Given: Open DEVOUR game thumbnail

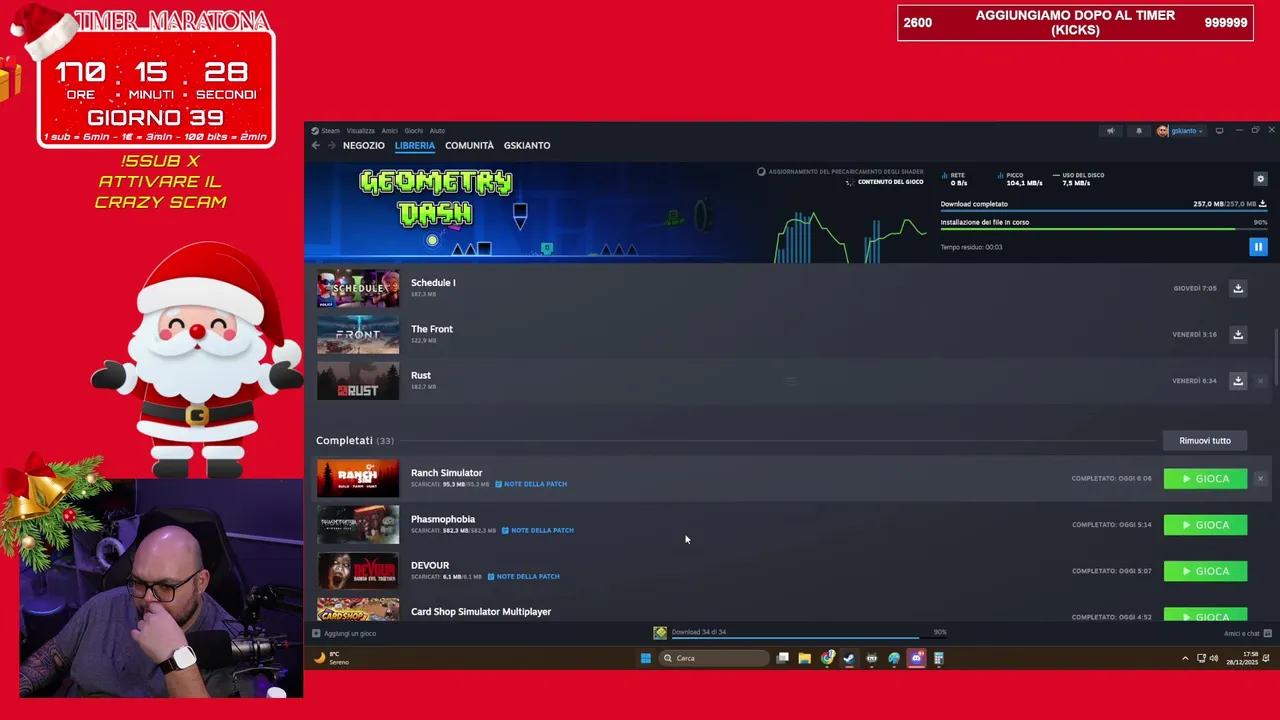Looking at the screenshot, I should (358, 571).
